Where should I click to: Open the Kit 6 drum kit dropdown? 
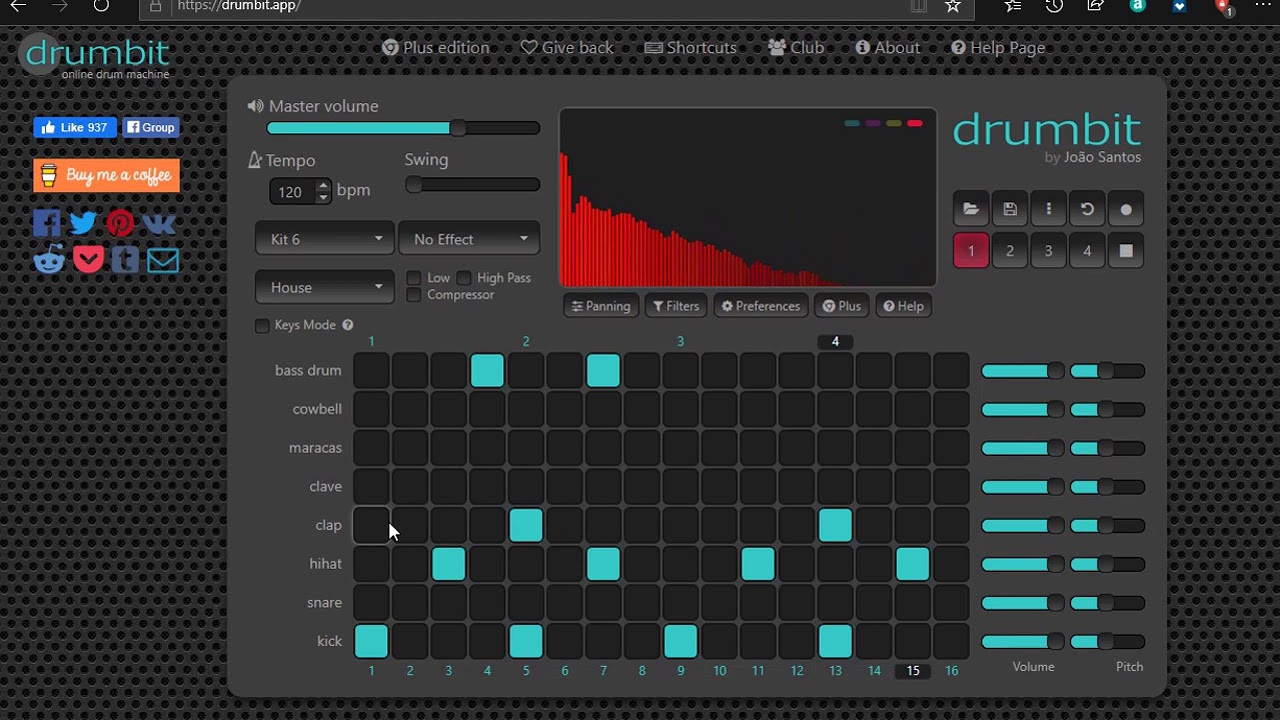tap(325, 239)
